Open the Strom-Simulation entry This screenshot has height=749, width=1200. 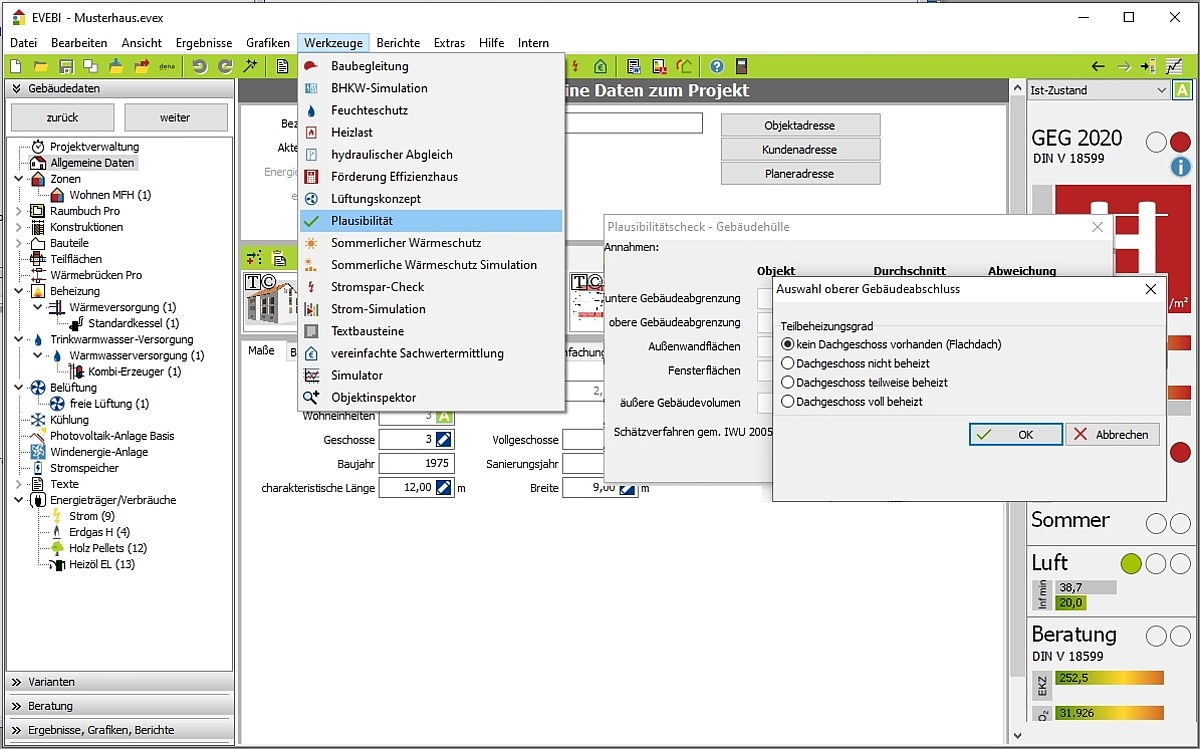[x=431, y=309]
